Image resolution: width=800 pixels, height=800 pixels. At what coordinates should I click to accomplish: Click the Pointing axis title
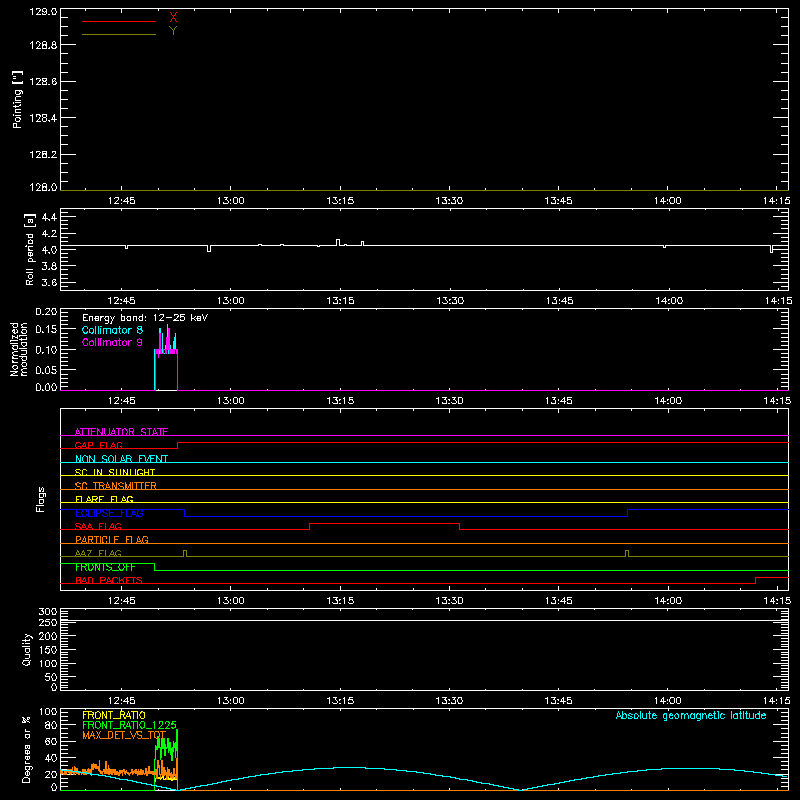click(x=17, y=99)
